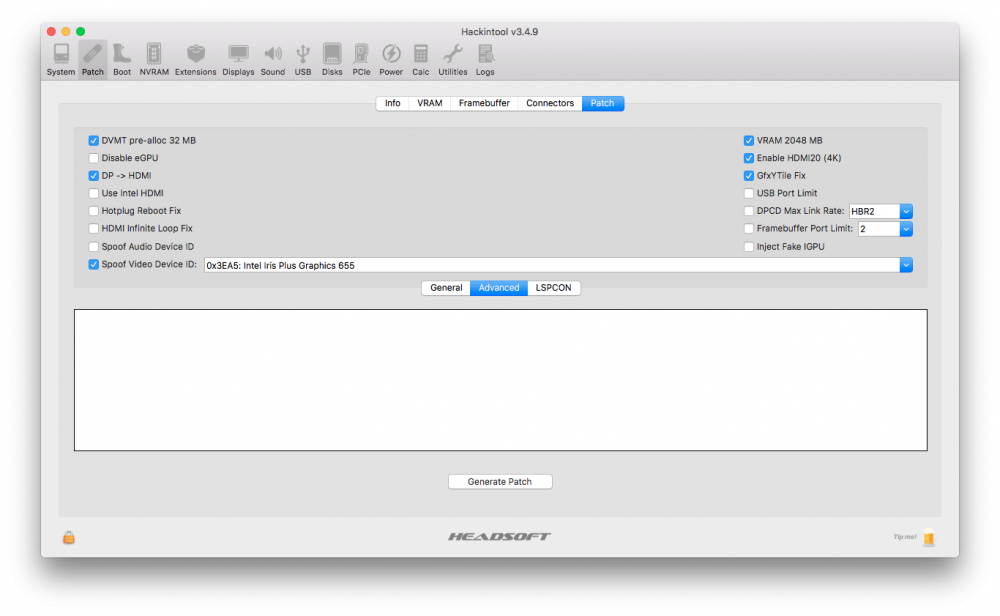Open the Sound toolbar icon
The image size is (1000, 616).
(272, 60)
